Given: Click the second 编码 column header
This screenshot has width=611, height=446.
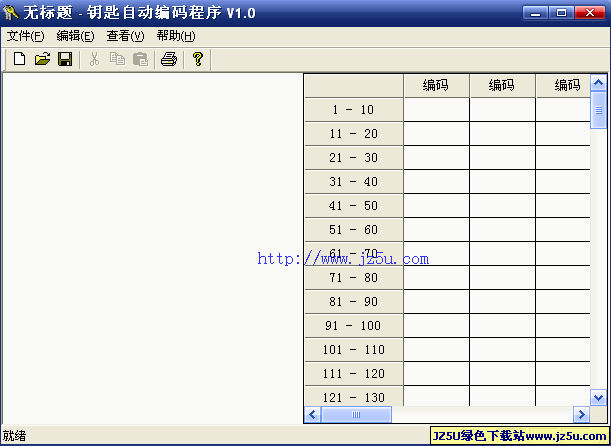Looking at the screenshot, I should (502, 85).
